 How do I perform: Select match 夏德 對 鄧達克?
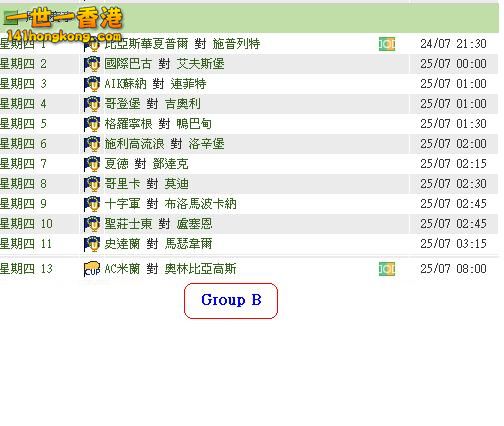click(146, 164)
